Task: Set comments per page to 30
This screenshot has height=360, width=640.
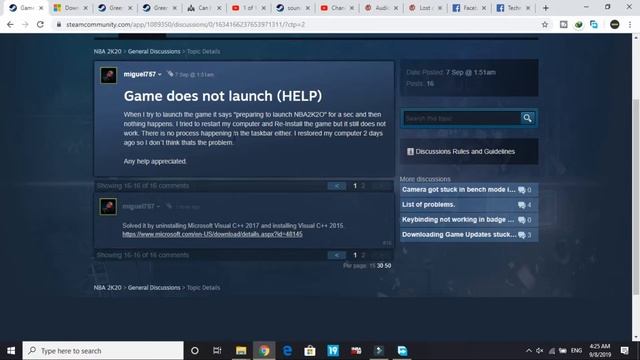Action: click(x=380, y=266)
